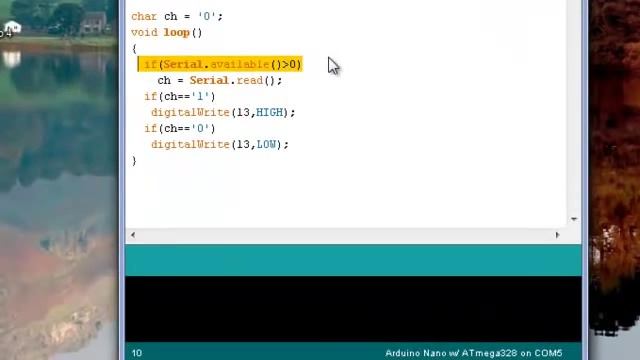
Task: Click the highlighted 'if(Serial.available()>0)' line
Action: [220, 64]
